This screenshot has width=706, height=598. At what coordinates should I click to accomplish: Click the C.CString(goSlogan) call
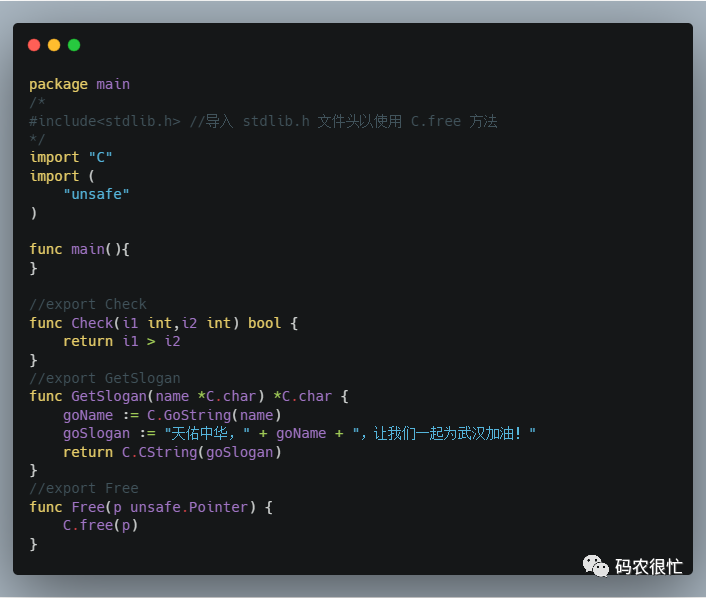click(202, 452)
